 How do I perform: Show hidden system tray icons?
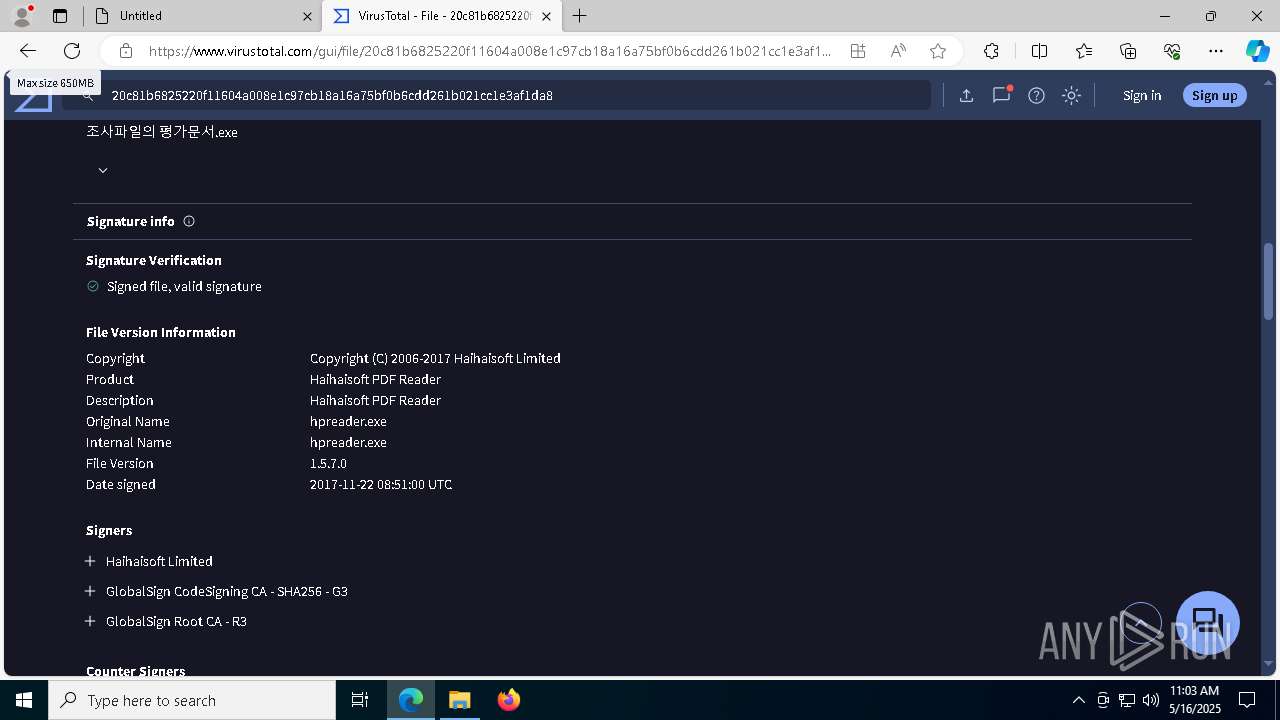[x=1078, y=700]
